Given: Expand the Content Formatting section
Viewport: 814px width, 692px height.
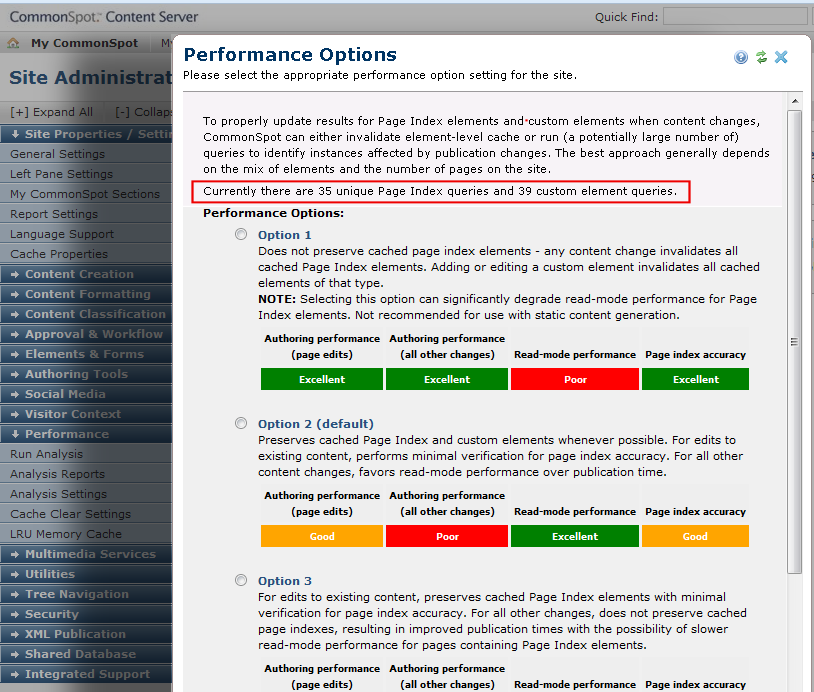Looking at the screenshot, I should tap(86, 294).
